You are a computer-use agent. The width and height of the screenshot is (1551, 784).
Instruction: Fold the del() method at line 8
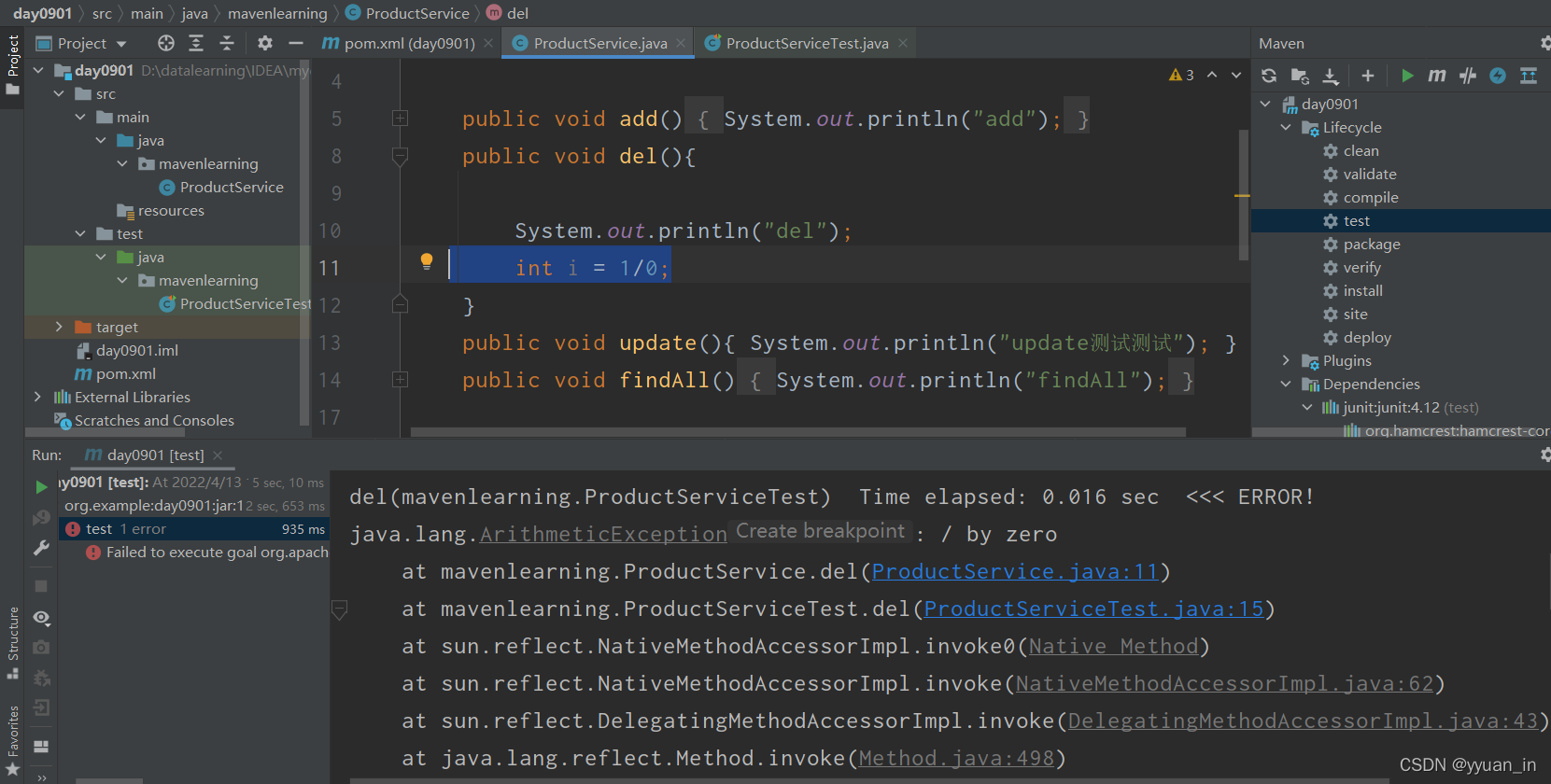(x=400, y=156)
